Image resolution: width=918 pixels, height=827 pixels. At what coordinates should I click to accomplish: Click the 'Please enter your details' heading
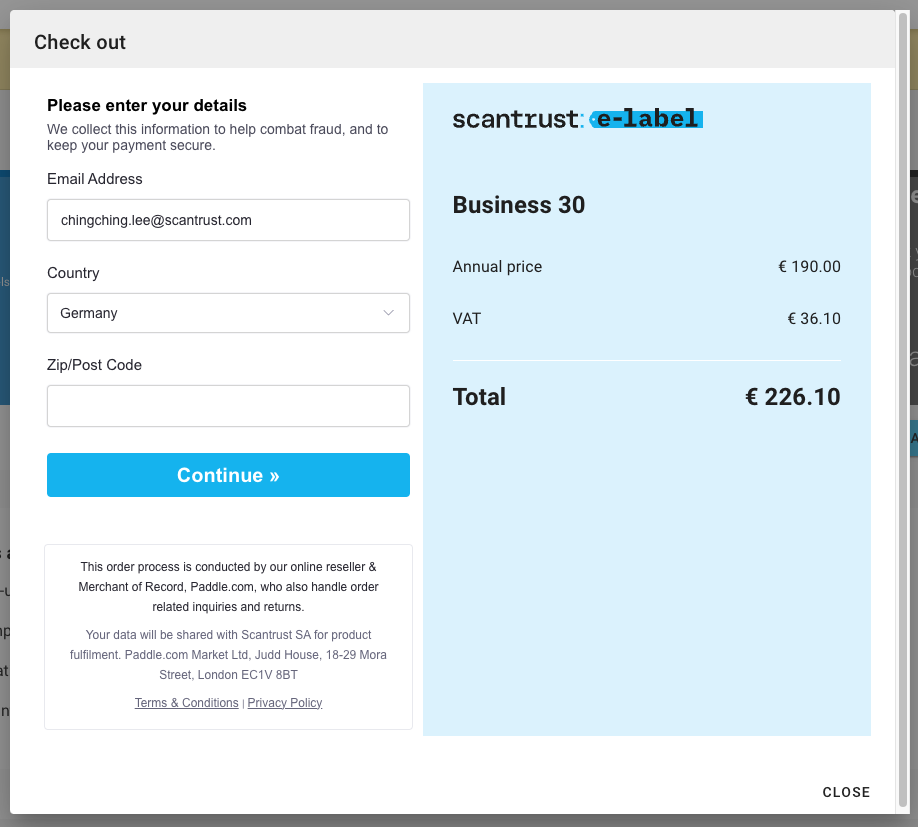[147, 105]
